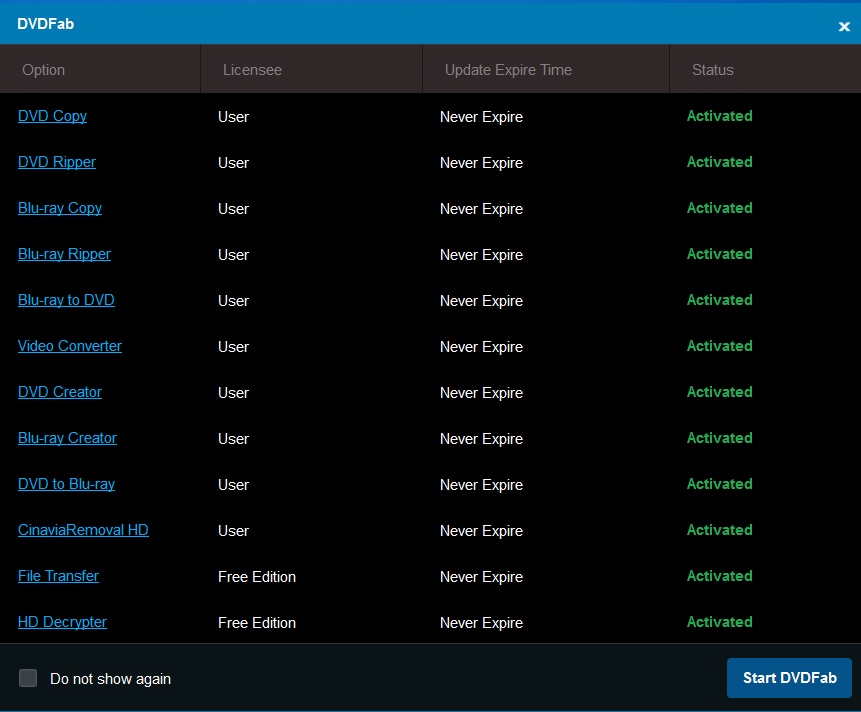Close the DVDFab dialog

tap(844, 26)
